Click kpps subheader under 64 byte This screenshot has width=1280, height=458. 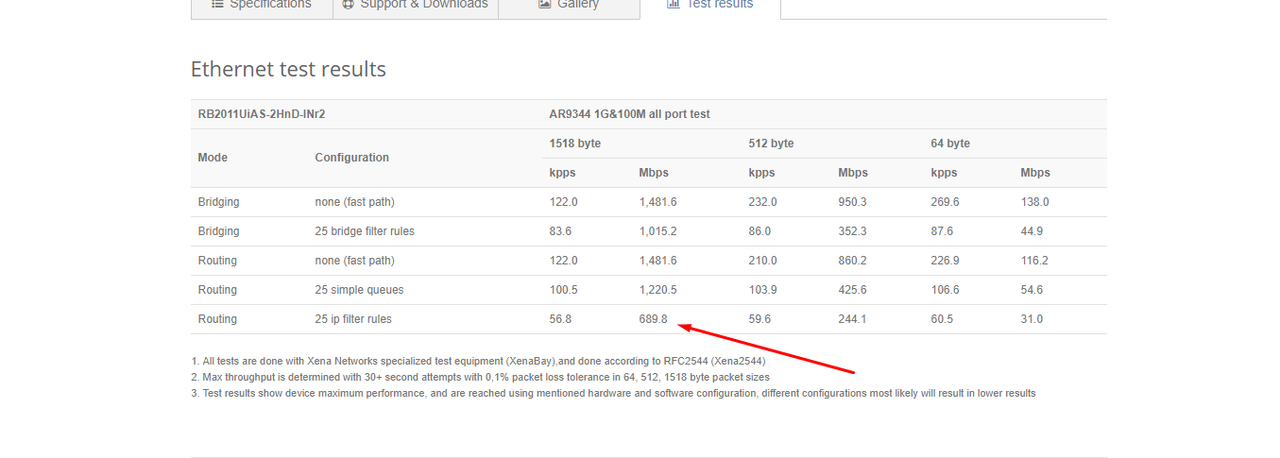tap(944, 173)
